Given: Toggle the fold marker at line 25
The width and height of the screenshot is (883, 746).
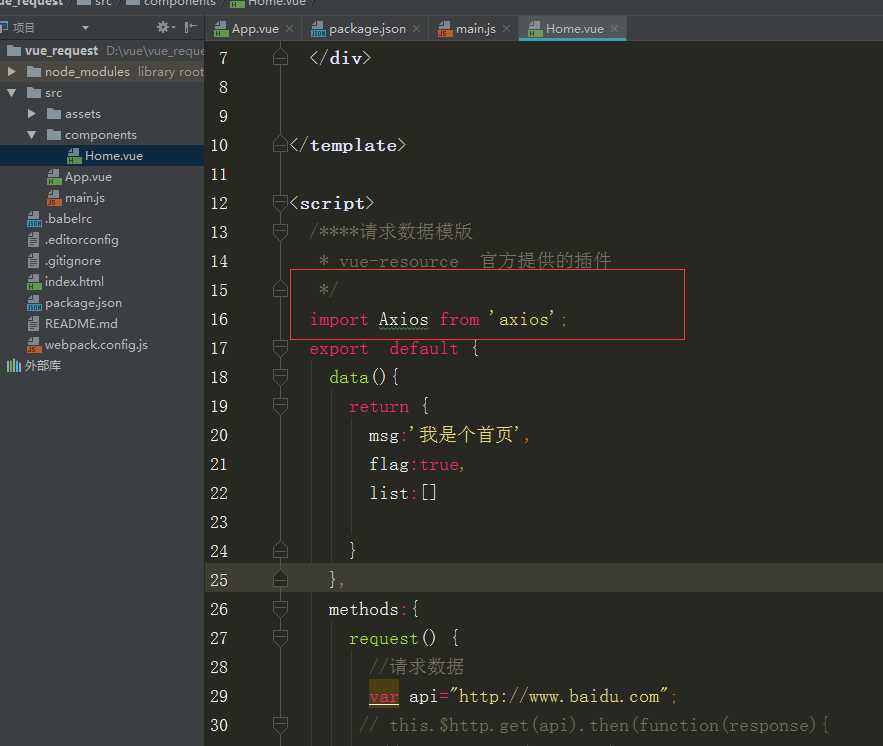Looking at the screenshot, I should [280, 579].
